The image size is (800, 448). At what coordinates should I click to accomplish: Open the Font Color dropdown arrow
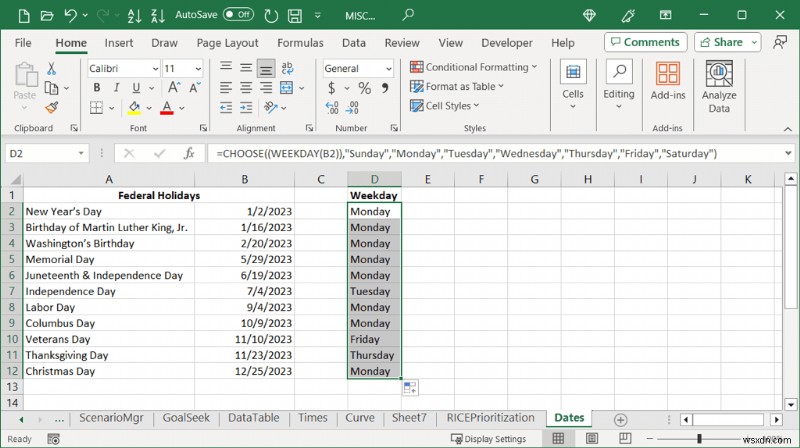(x=182, y=108)
